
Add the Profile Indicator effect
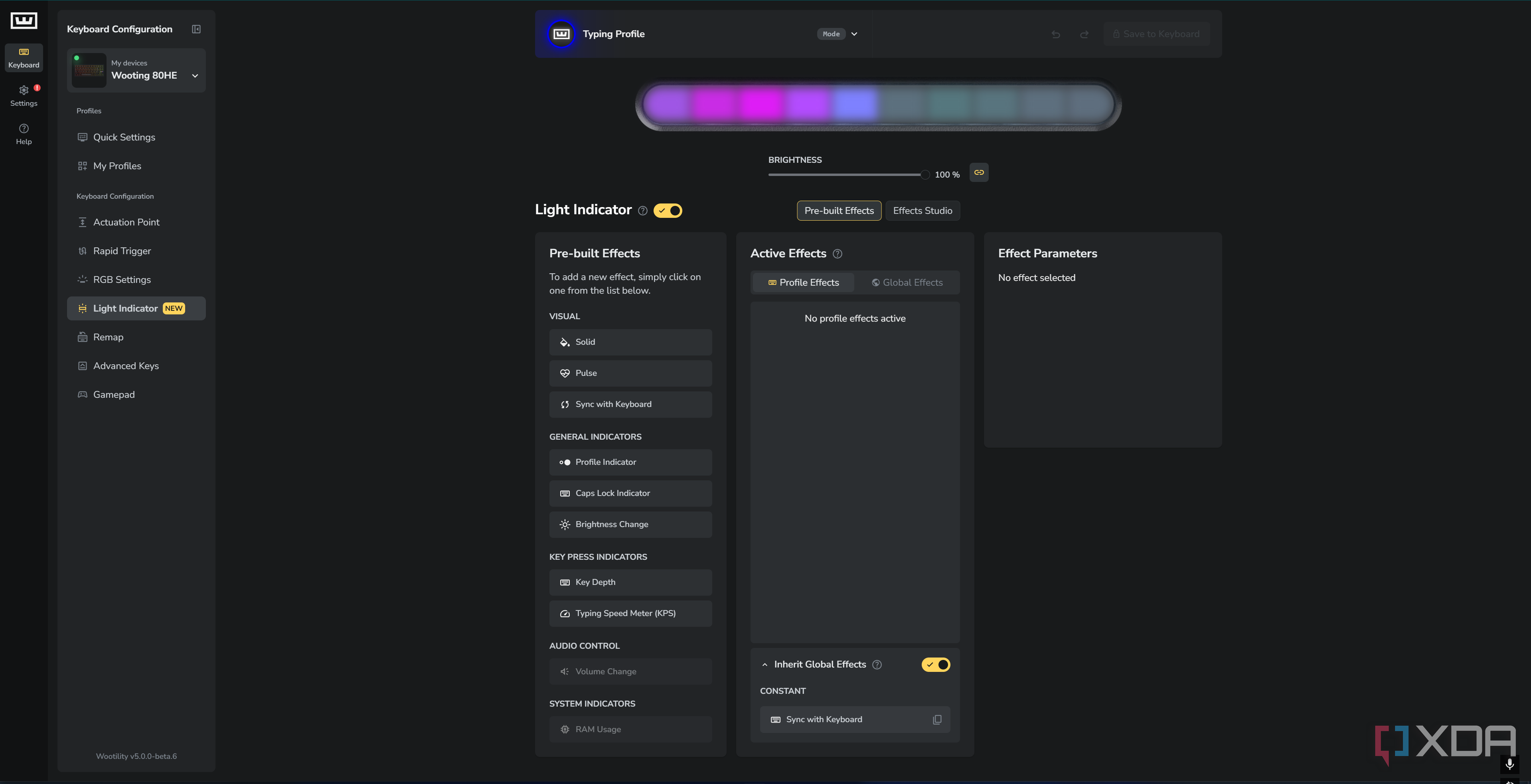pyautogui.click(x=630, y=462)
